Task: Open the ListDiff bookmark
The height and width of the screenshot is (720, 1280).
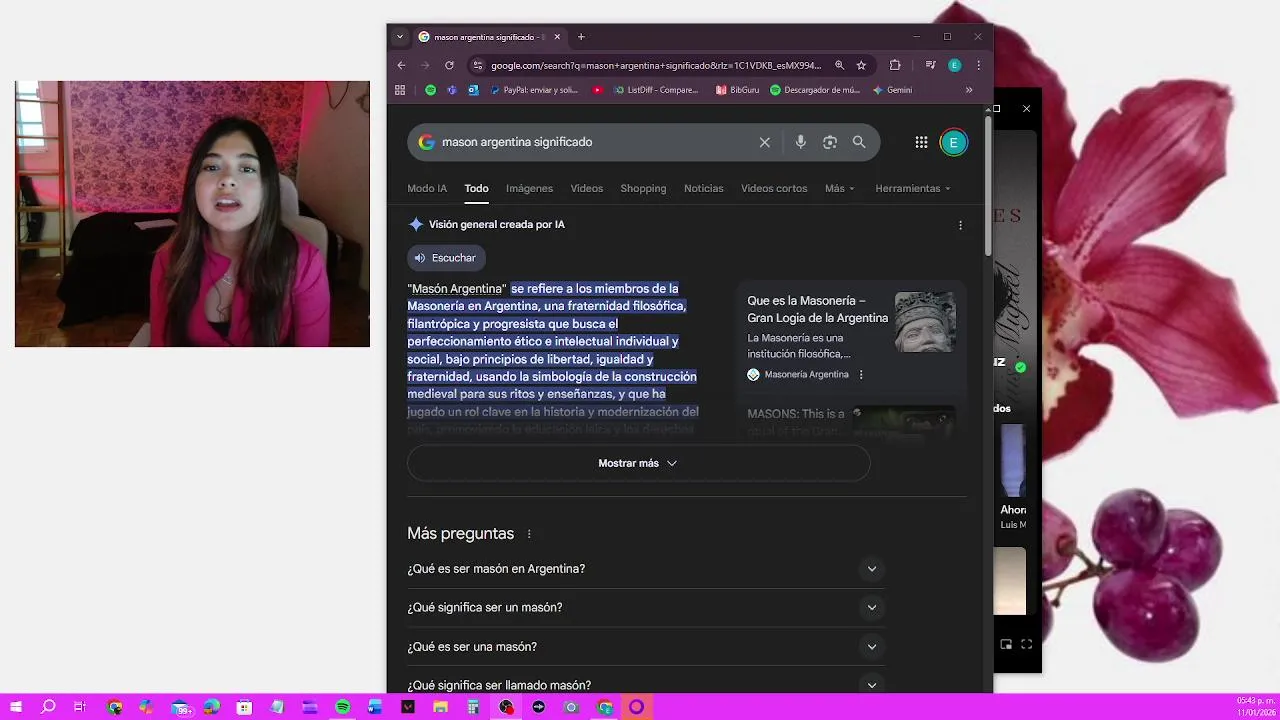Action: (x=657, y=90)
